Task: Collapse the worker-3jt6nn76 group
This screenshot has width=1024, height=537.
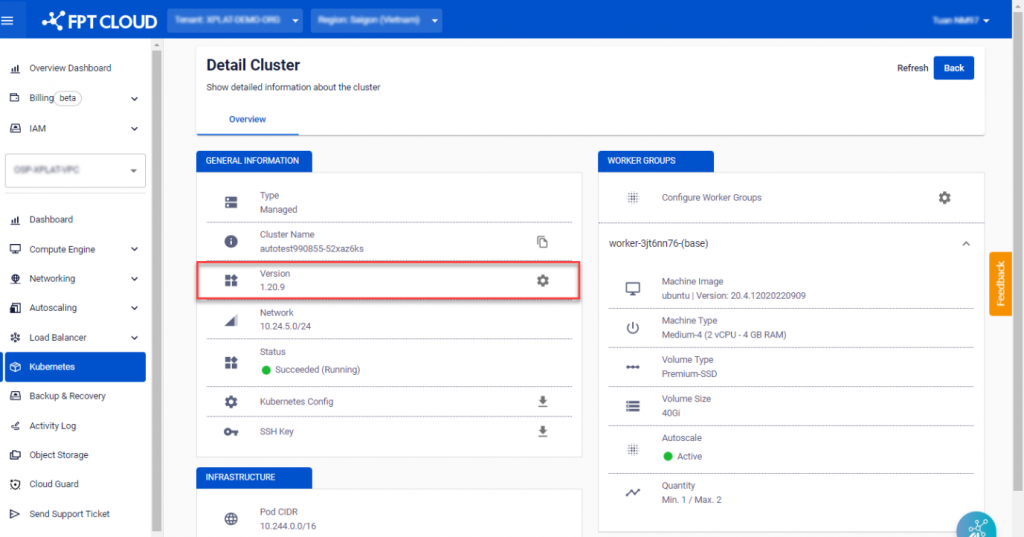Action: [x=966, y=243]
